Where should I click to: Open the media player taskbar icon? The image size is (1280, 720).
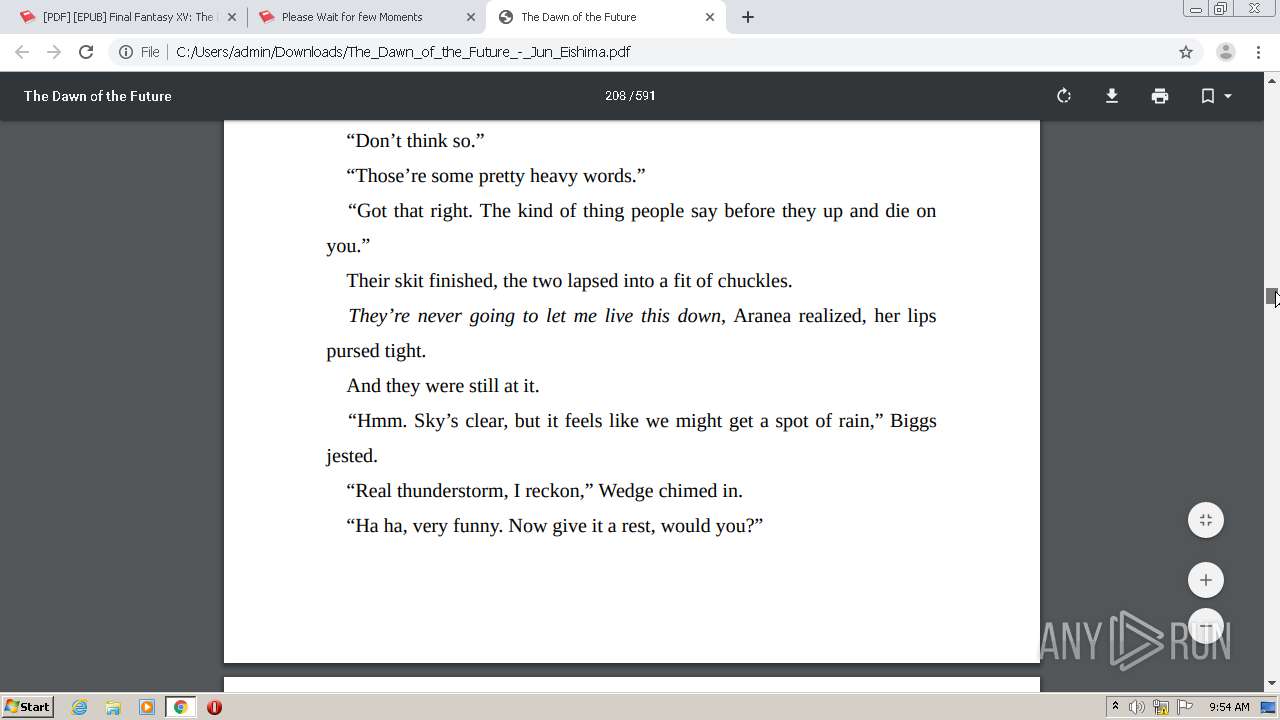[x=147, y=707]
